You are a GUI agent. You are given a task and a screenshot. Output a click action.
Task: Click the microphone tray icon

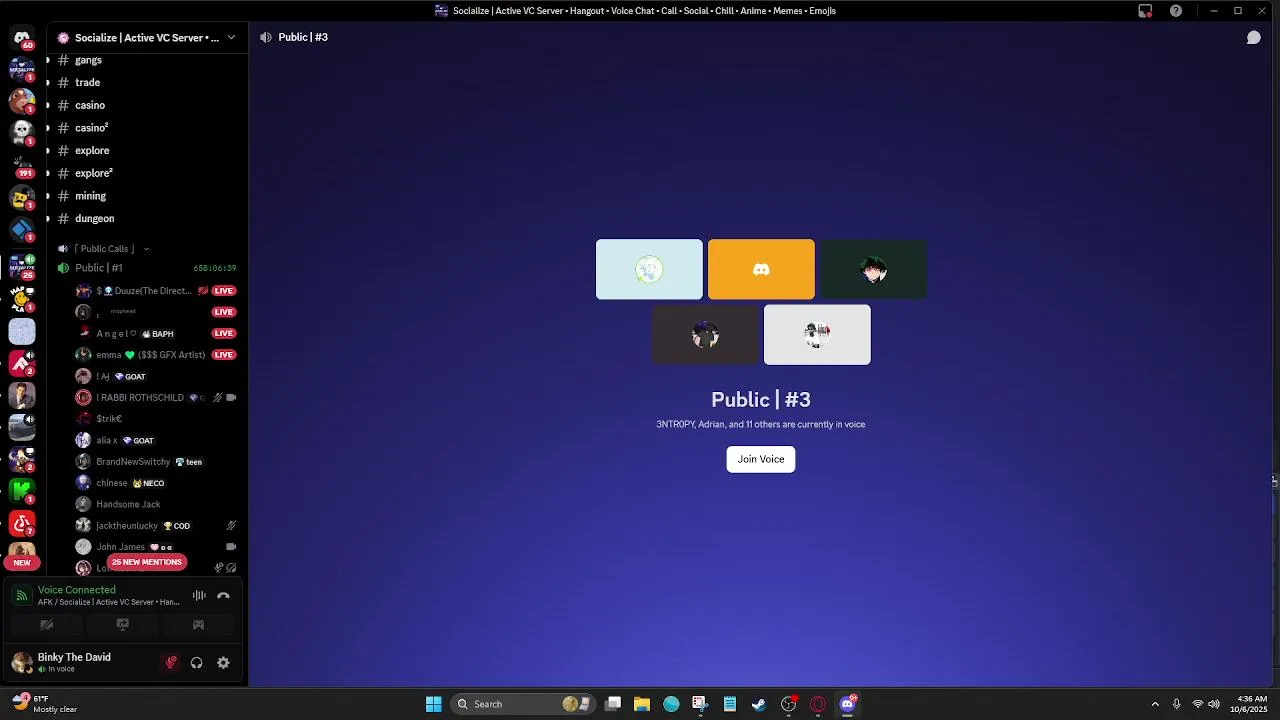pos(1176,704)
